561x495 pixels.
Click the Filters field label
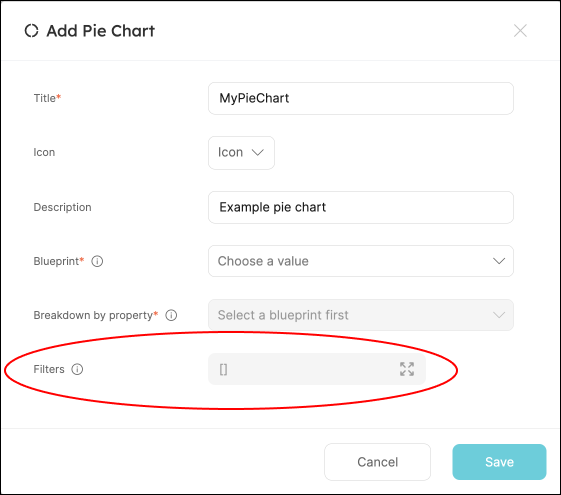pos(49,369)
